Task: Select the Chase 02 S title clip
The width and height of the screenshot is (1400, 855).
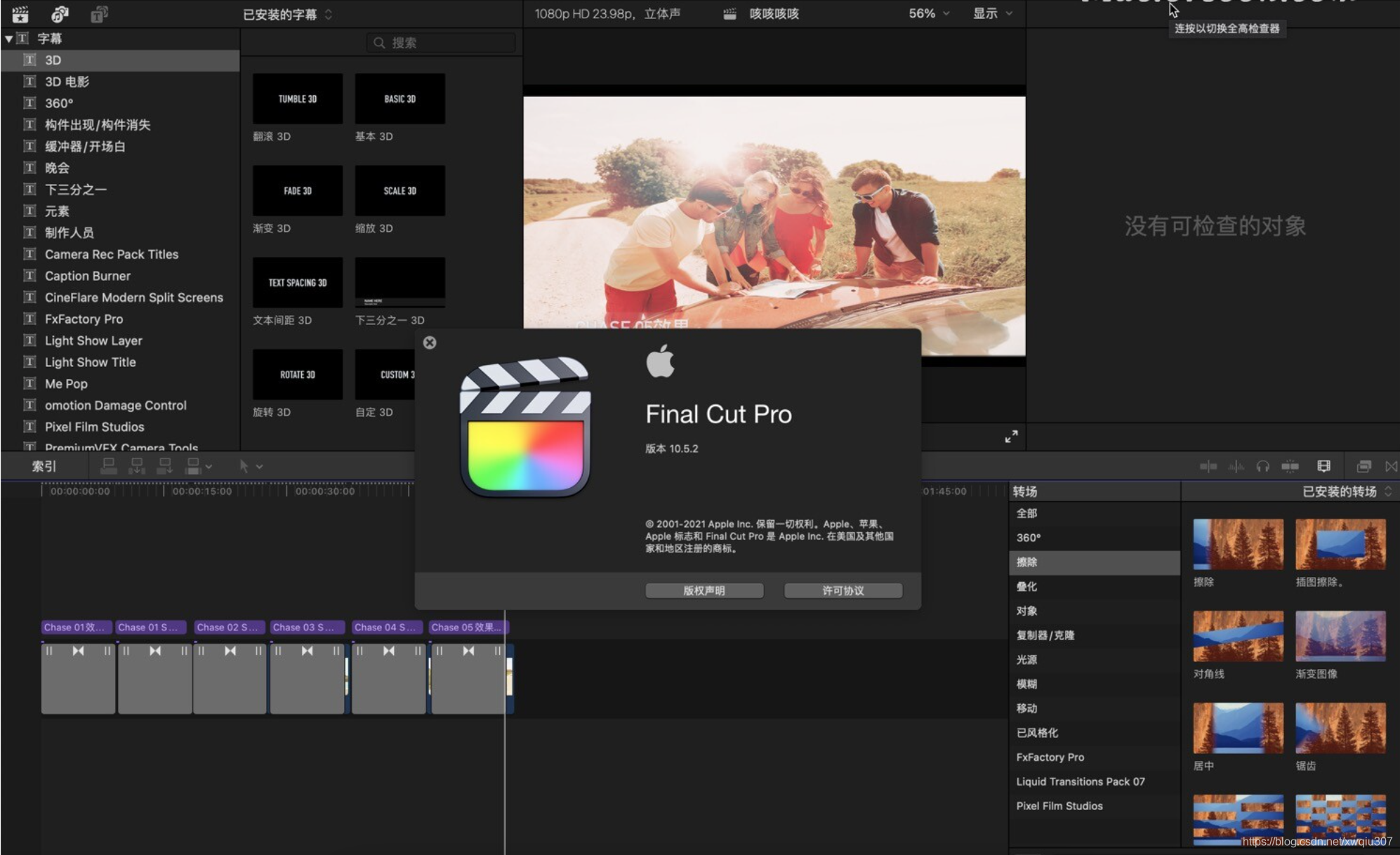Action: pos(230,628)
